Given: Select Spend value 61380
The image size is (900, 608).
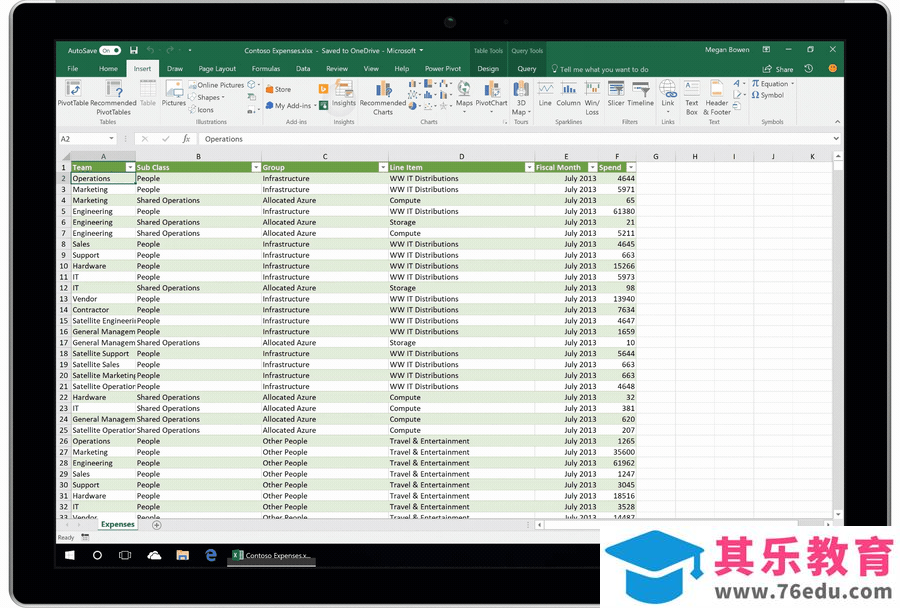Looking at the screenshot, I should click(617, 211).
